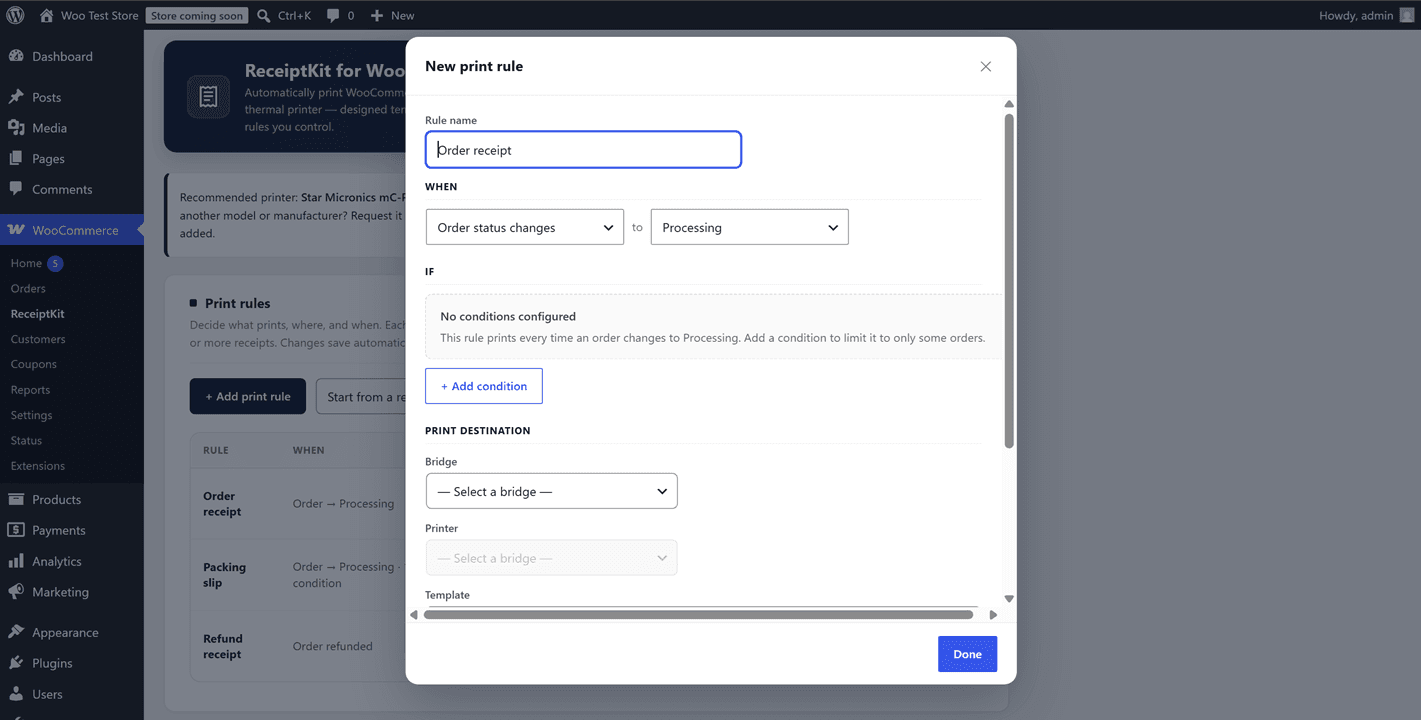Open the Customers submenu item
The height and width of the screenshot is (720, 1421).
tap(38, 339)
